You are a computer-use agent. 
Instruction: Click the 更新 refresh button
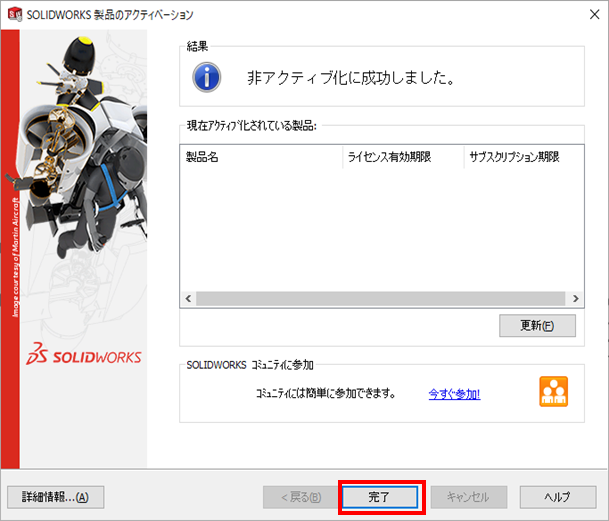(537, 326)
